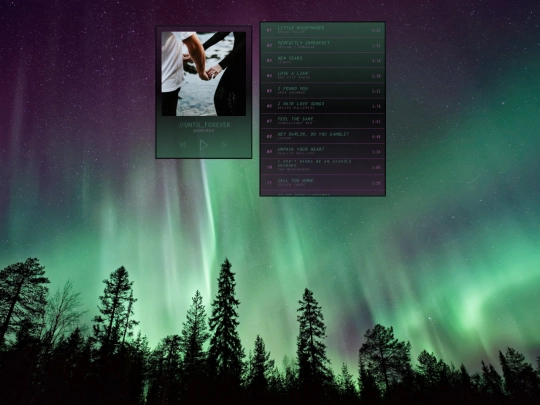Viewport: 540px width, 405px height.
Task: Select the Perfectly Imperfect track
Action: [x=322, y=45]
